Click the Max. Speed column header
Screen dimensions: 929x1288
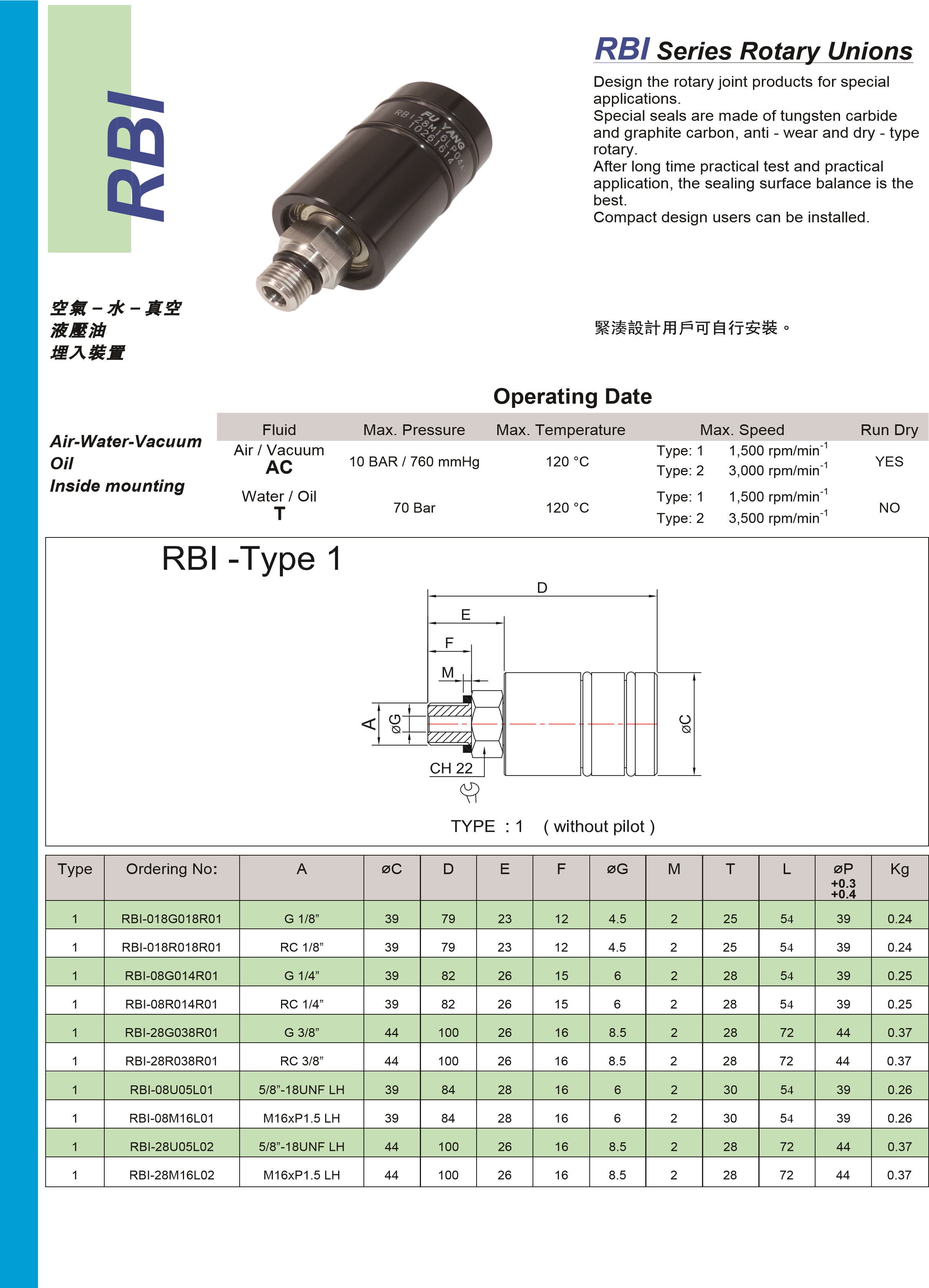tap(742, 430)
